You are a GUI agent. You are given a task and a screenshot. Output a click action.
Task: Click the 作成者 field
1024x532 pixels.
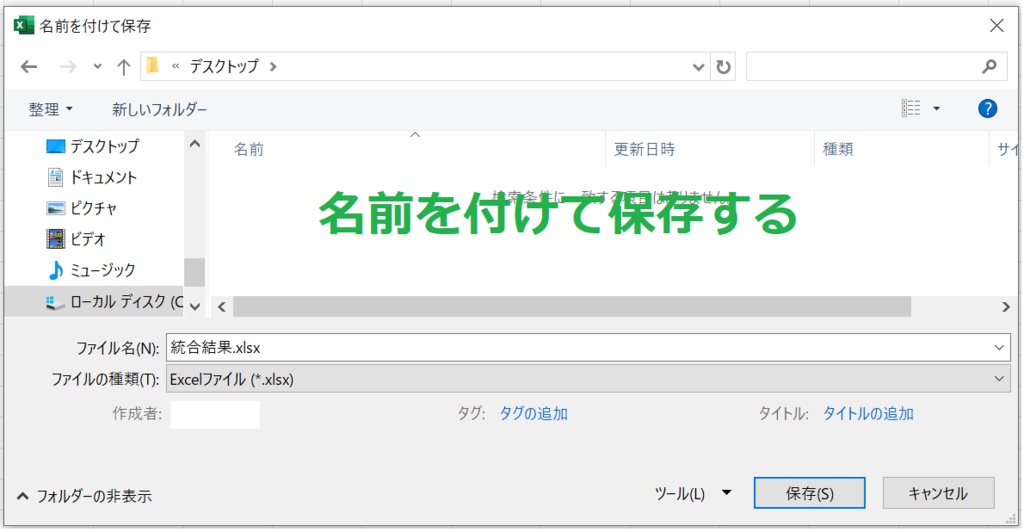tap(215, 415)
